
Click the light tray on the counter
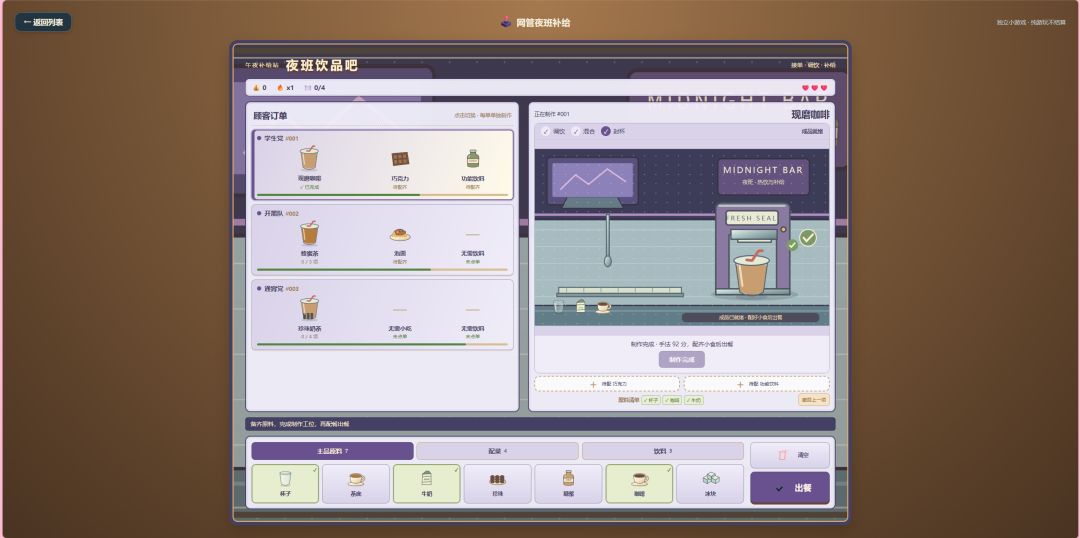point(620,291)
